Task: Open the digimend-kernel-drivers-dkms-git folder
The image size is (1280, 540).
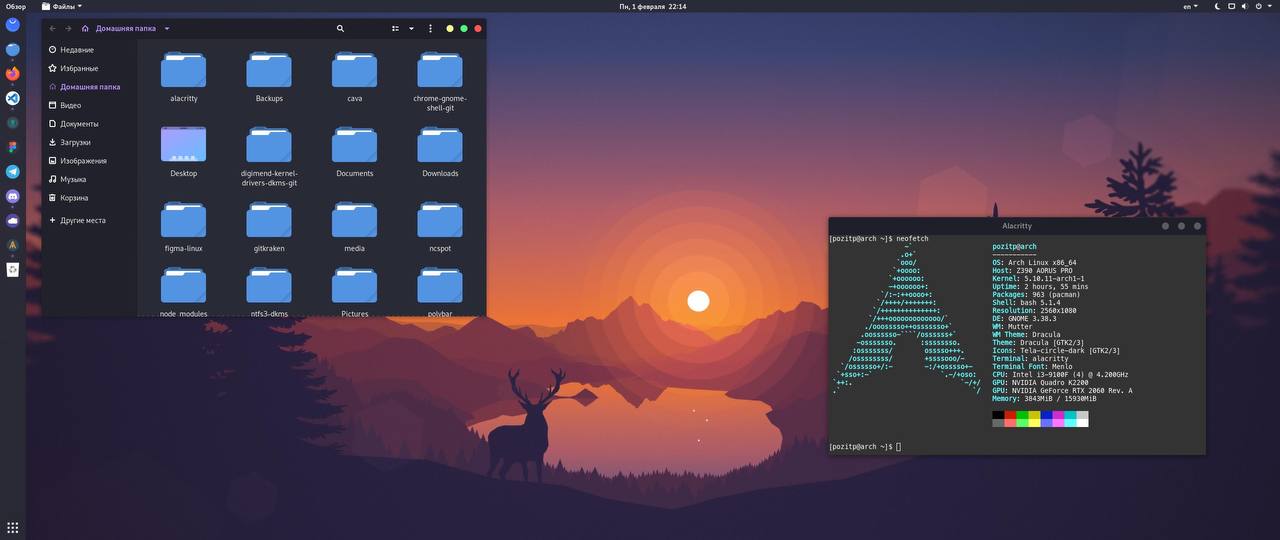Action: coord(269,157)
